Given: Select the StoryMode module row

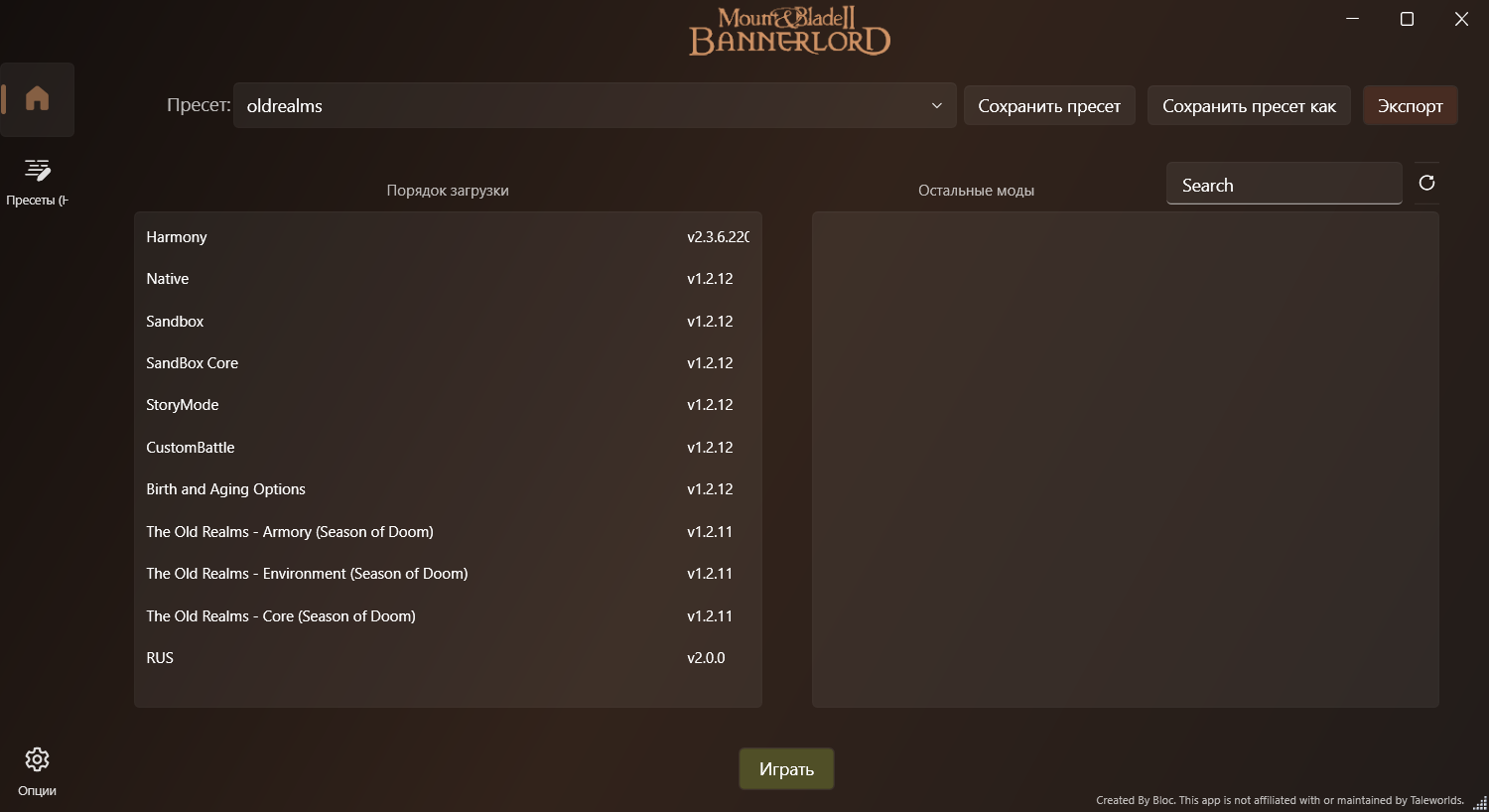Looking at the screenshot, I should tap(448, 405).
